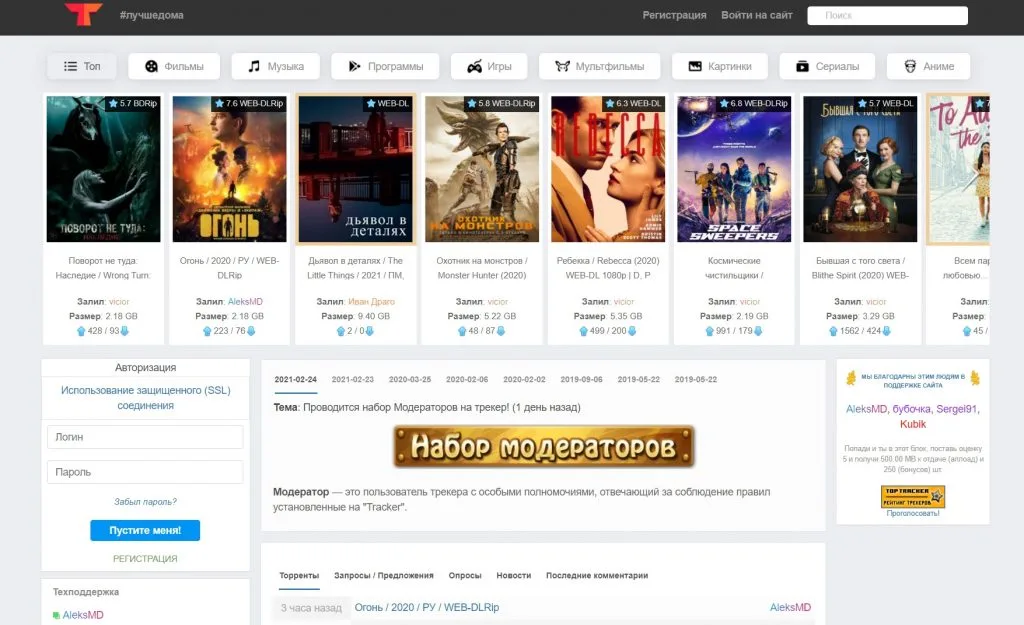The height and width of the screenshot is (625, 1024).
Task: Click seeders arrow icon under Поворот не туда
Action: (81, 331)
